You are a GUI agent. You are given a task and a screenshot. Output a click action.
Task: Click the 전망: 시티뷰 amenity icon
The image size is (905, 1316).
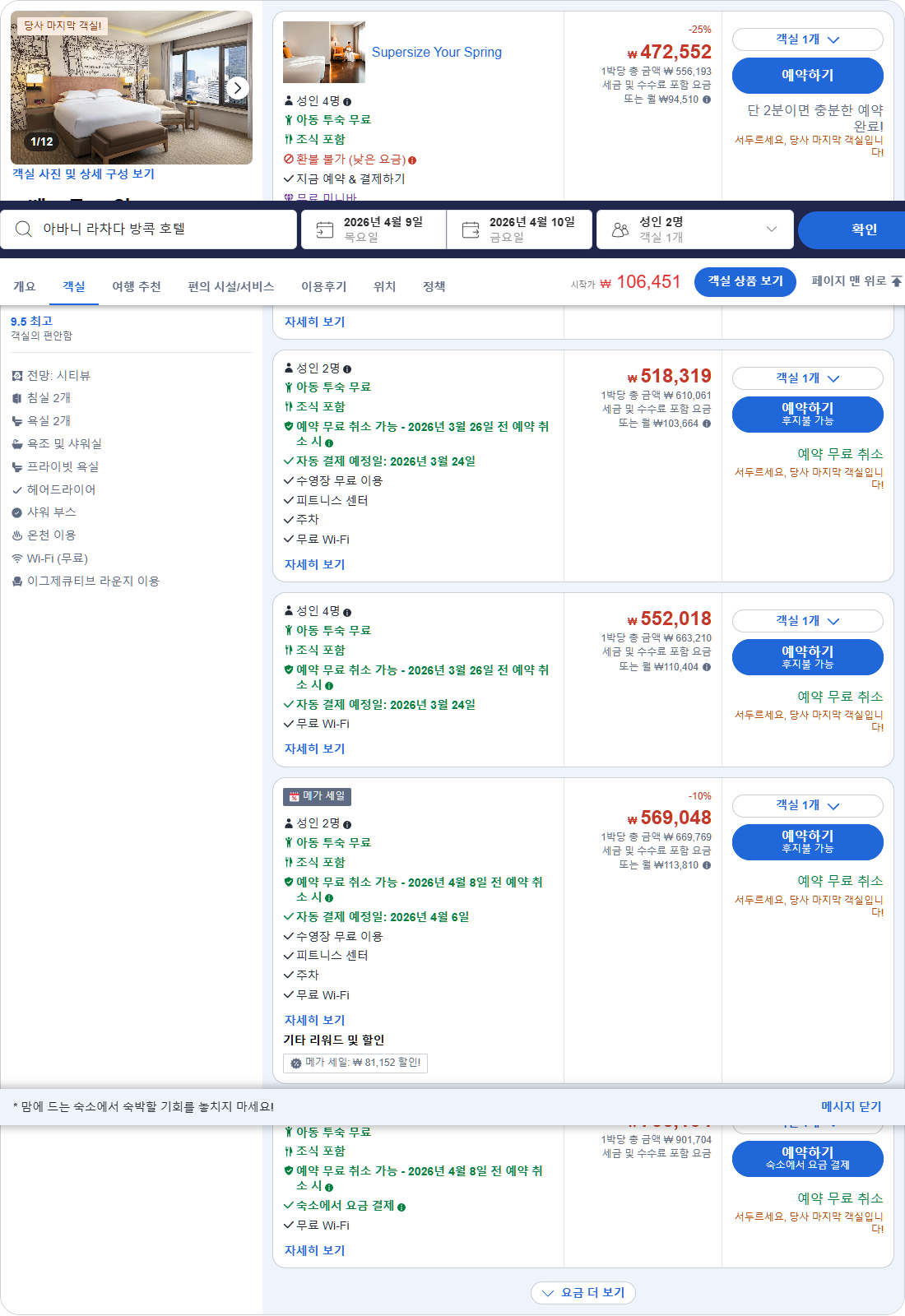(x=17, y=376)
